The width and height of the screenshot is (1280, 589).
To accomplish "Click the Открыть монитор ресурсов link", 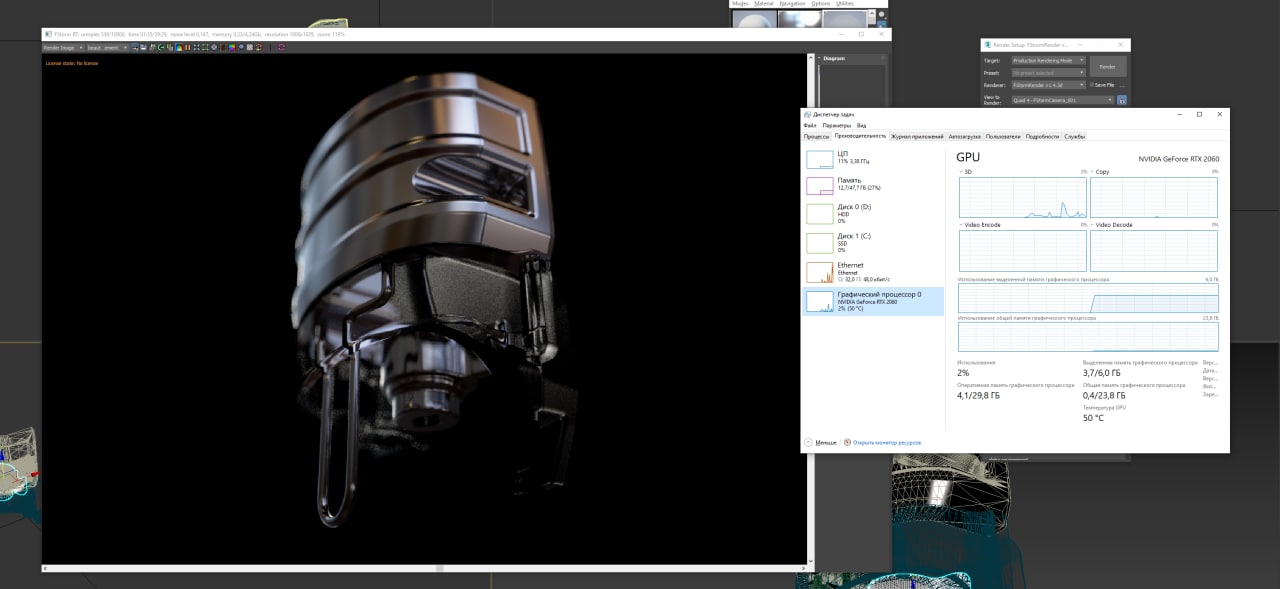I will 886,442.
